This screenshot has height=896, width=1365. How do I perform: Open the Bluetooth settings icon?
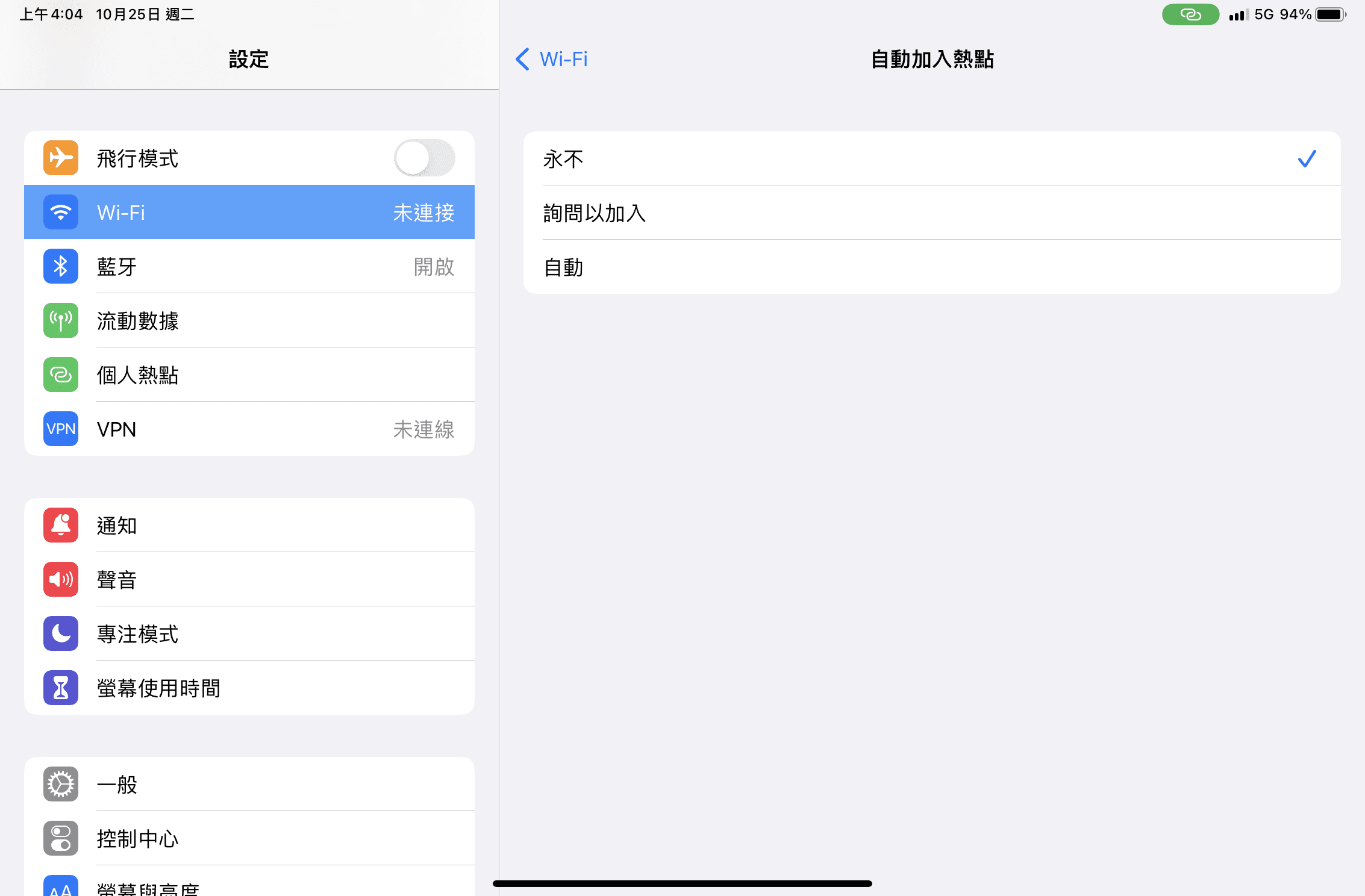click(61, 266)
